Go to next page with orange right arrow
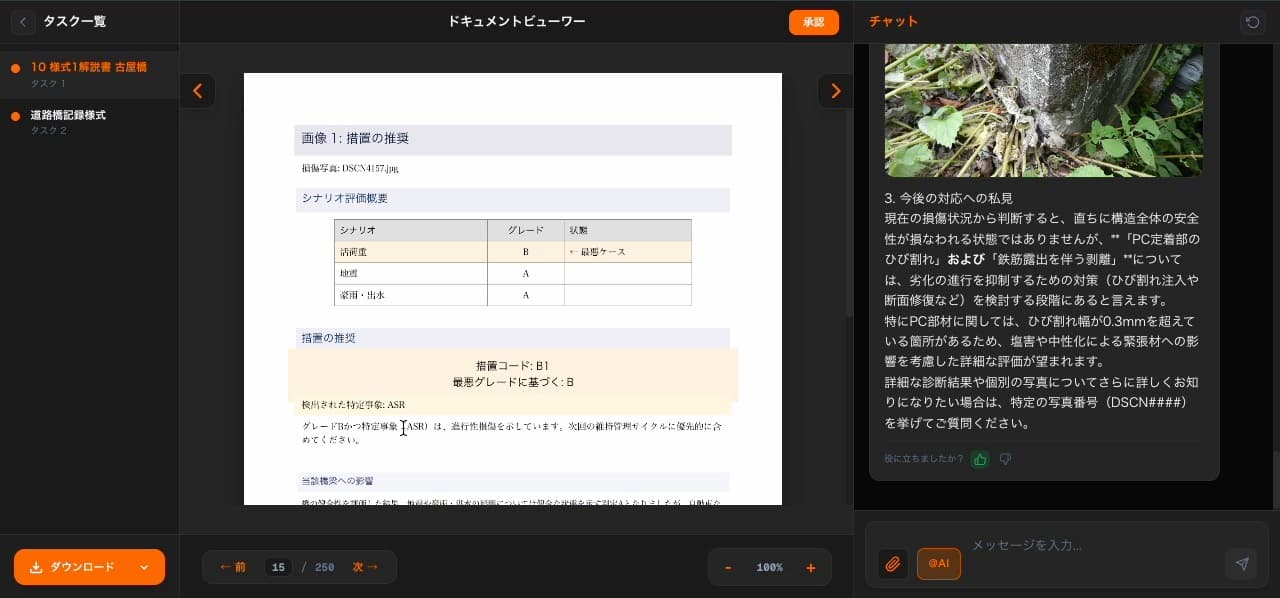1280x598 pixels. [x=836, y=91]
